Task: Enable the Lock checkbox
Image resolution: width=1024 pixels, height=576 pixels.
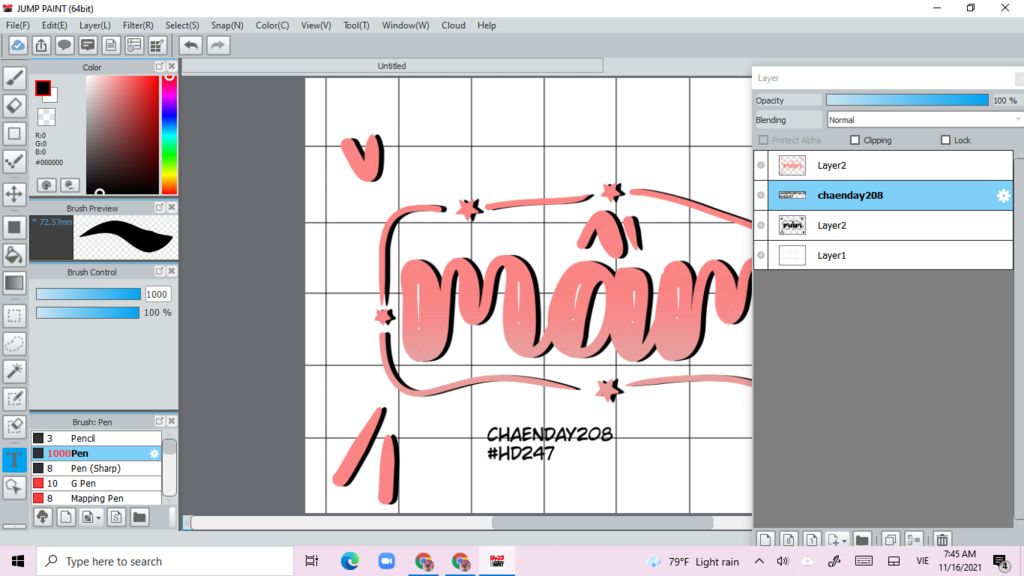Action: pyautogui.click(x=945, y=140)
